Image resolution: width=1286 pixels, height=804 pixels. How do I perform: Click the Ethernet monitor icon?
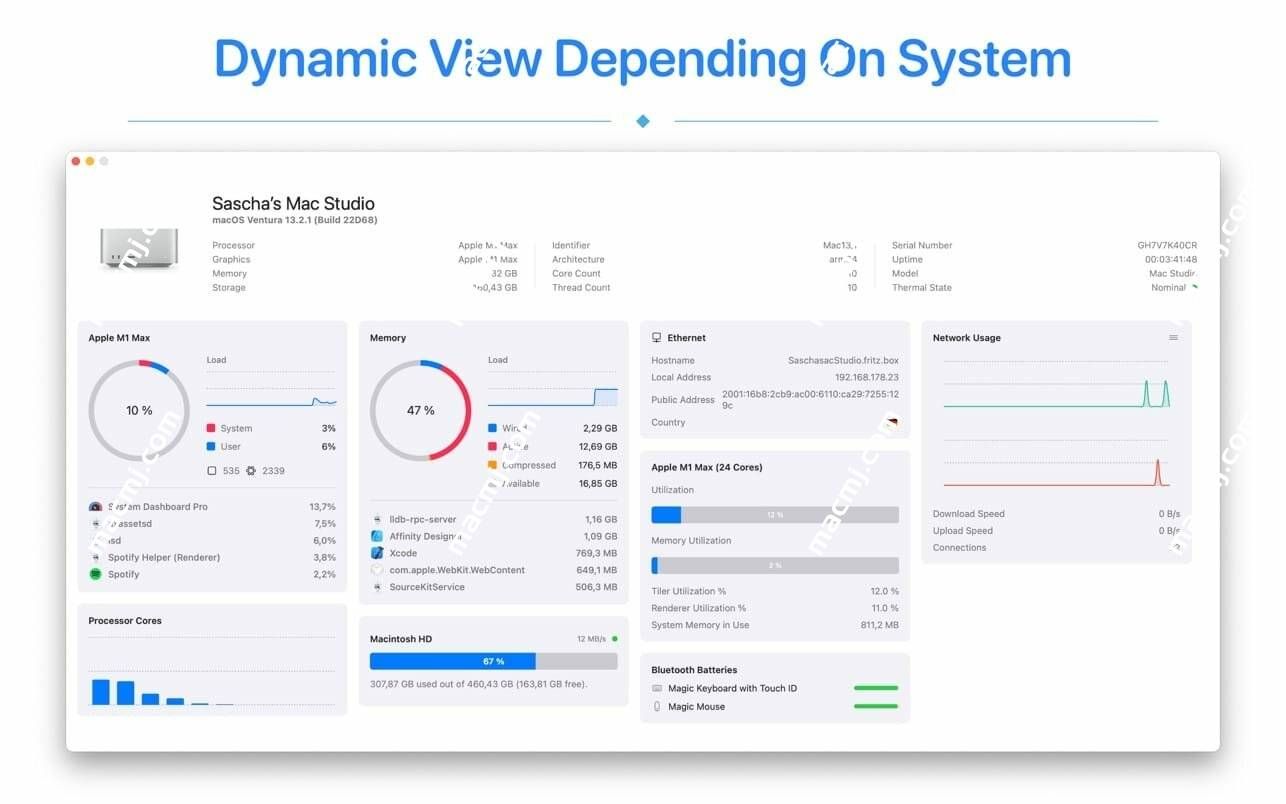[x=656, y=338]
